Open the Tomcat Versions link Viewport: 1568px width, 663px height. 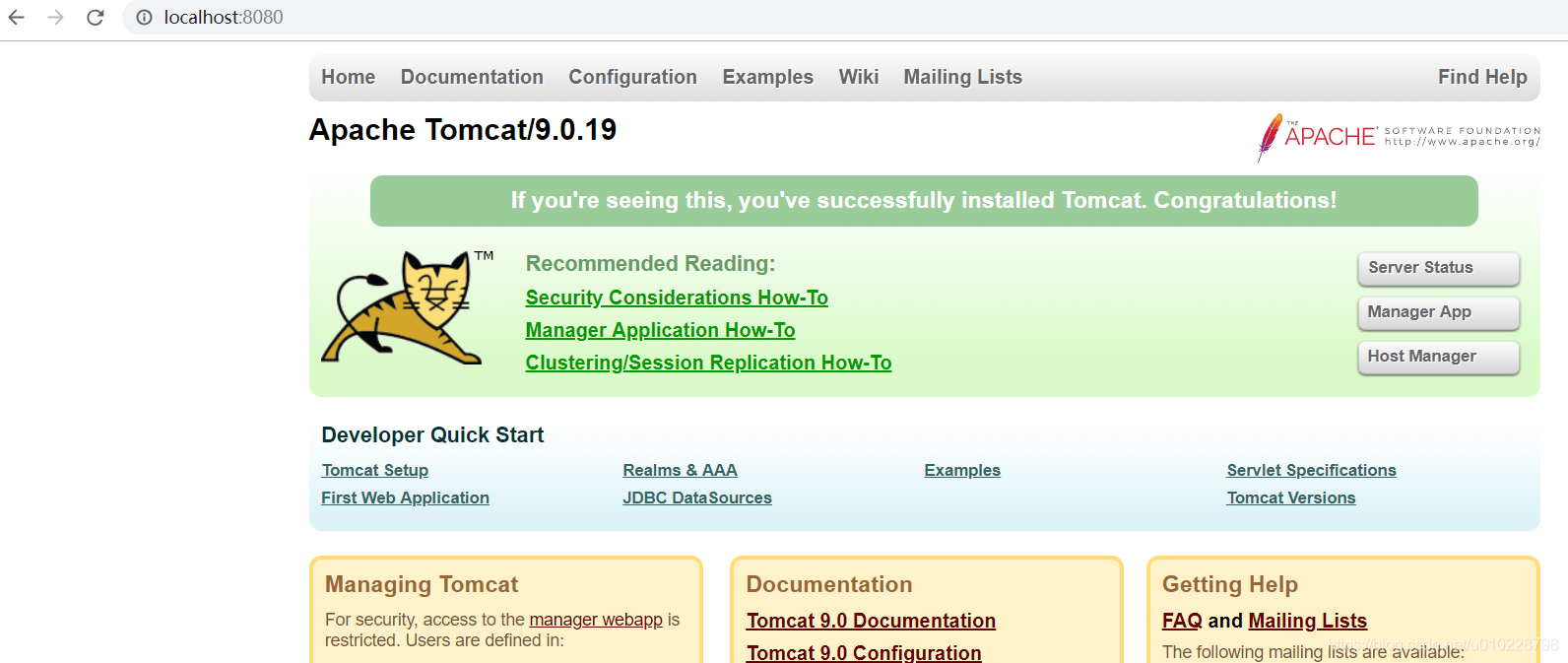pos(1291,497)
